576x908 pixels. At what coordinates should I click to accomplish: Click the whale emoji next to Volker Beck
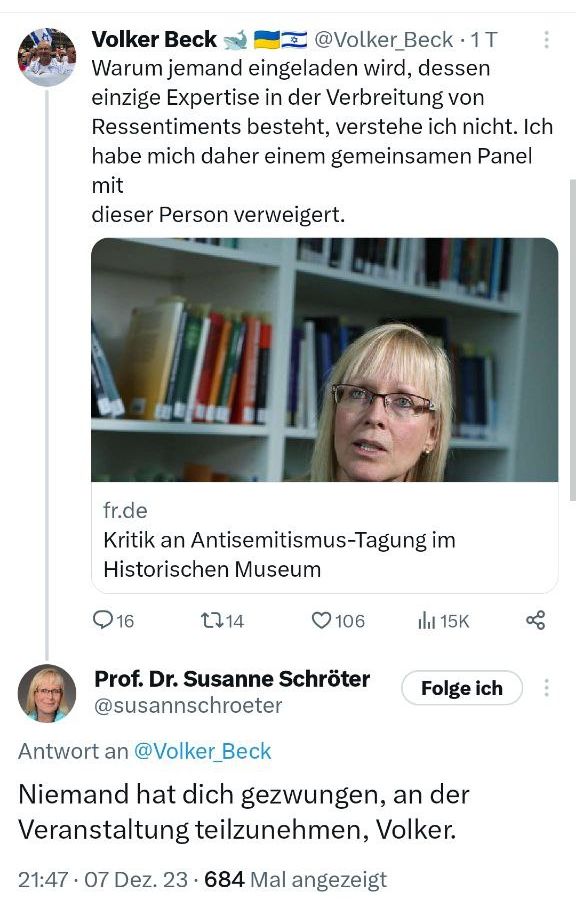coord(234,40)
